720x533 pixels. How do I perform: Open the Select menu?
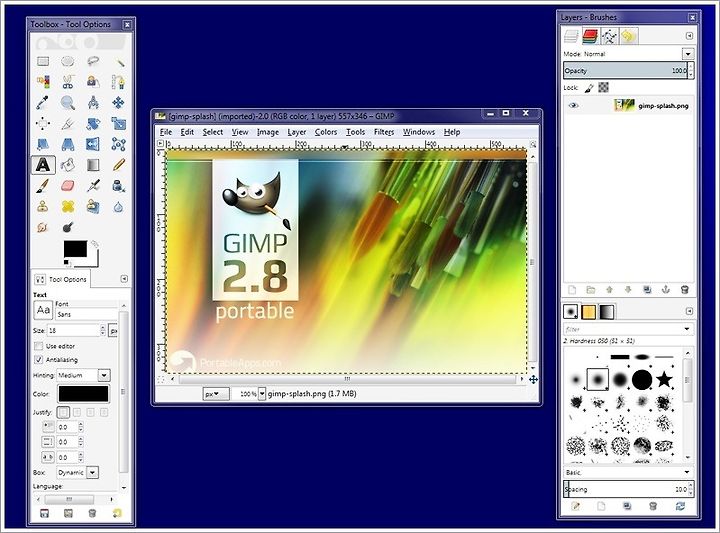213,132
